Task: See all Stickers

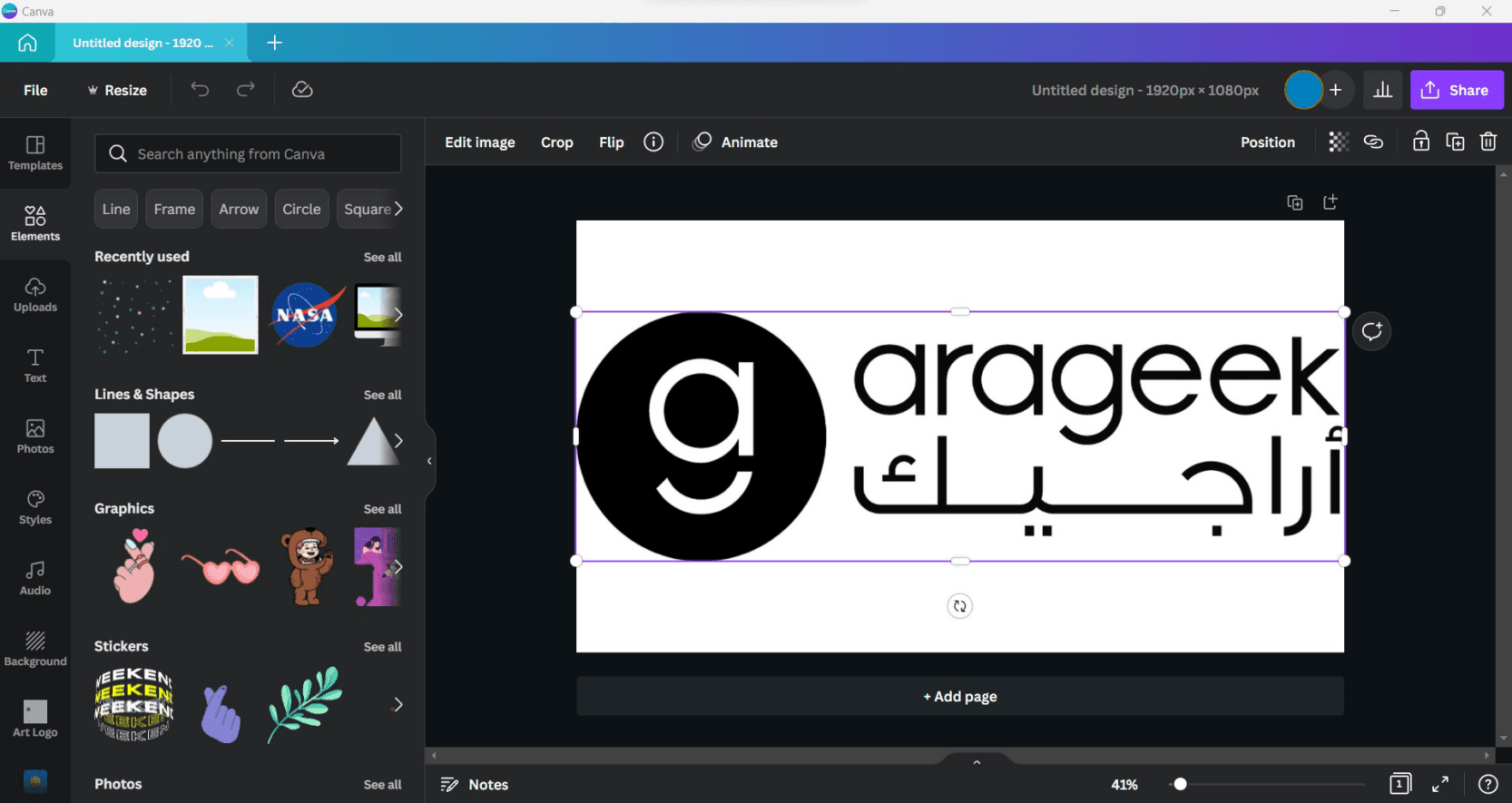Action: click(x=382, y=647)
